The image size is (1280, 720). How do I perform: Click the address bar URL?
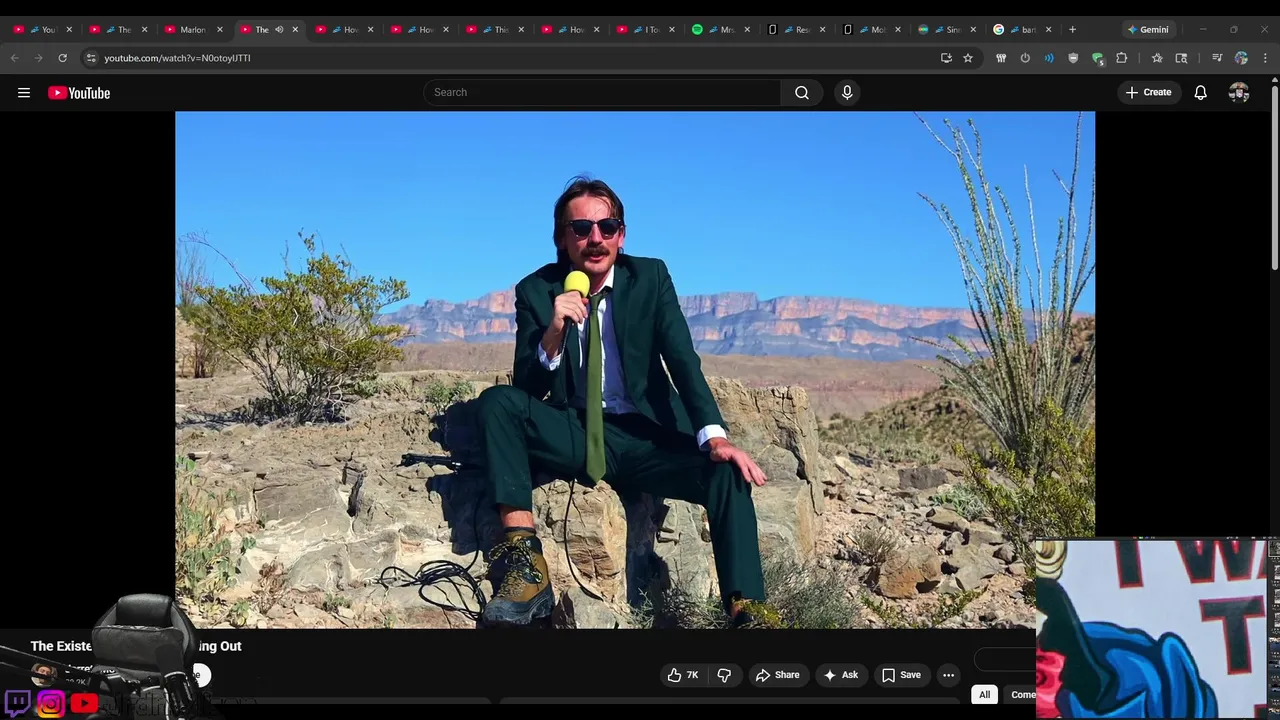click(x=177, y=58)
